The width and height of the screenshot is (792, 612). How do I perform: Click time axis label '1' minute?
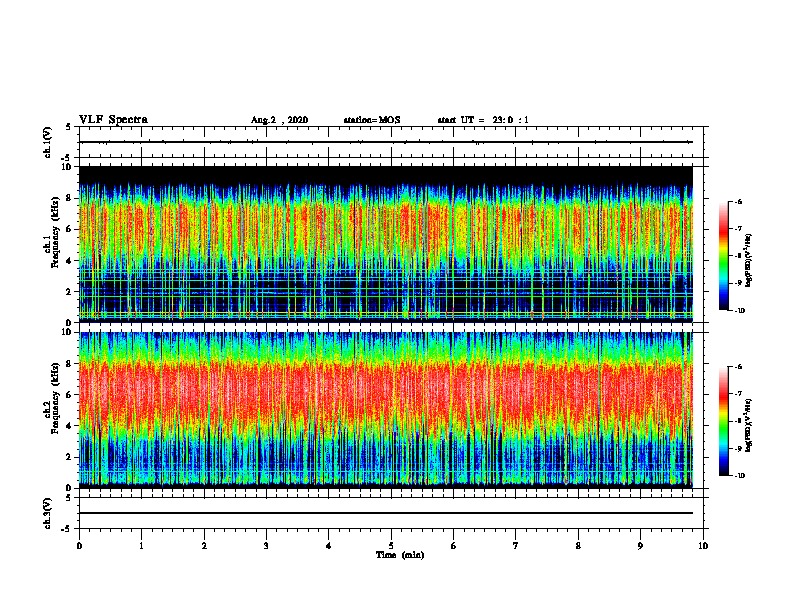141,546
